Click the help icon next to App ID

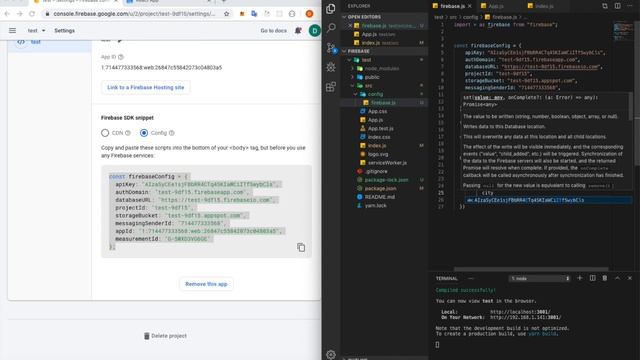click(x=121, y=57)
